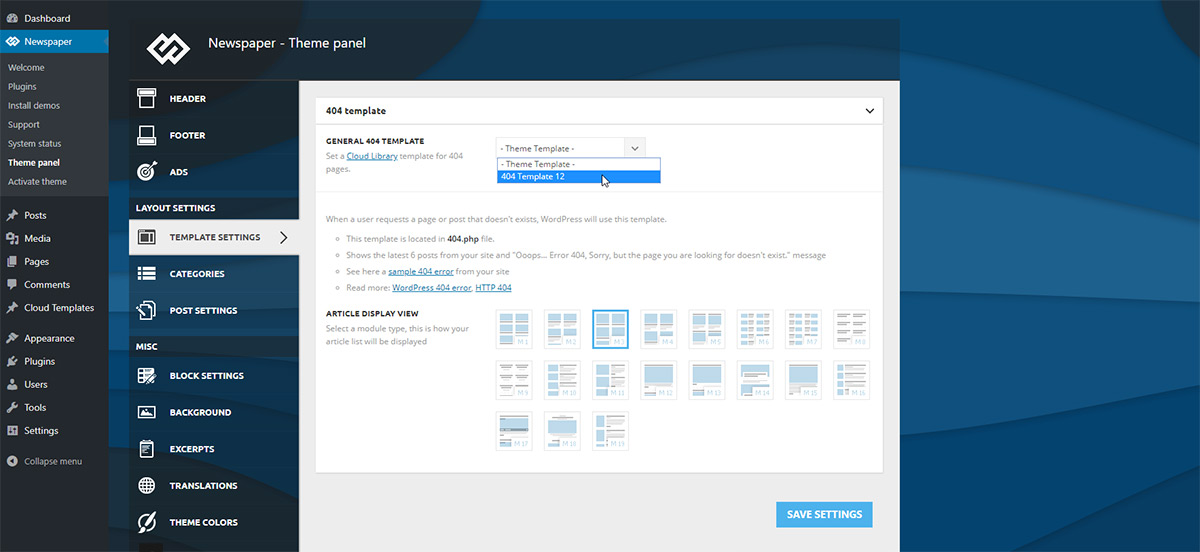
Task: Select module M3 article display layout
Action: [x=610, y=329]
